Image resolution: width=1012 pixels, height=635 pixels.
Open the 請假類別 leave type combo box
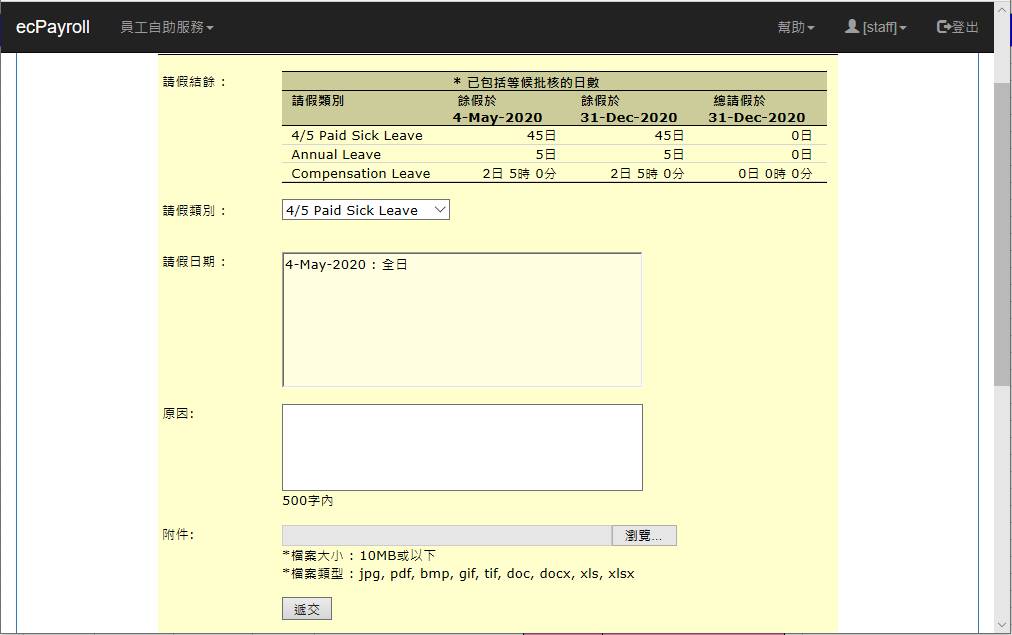click(x=365, y=210)
